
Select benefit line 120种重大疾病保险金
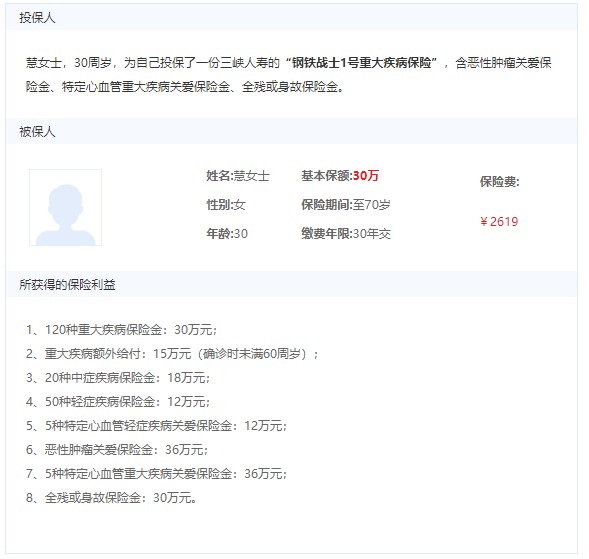[121, 330]
